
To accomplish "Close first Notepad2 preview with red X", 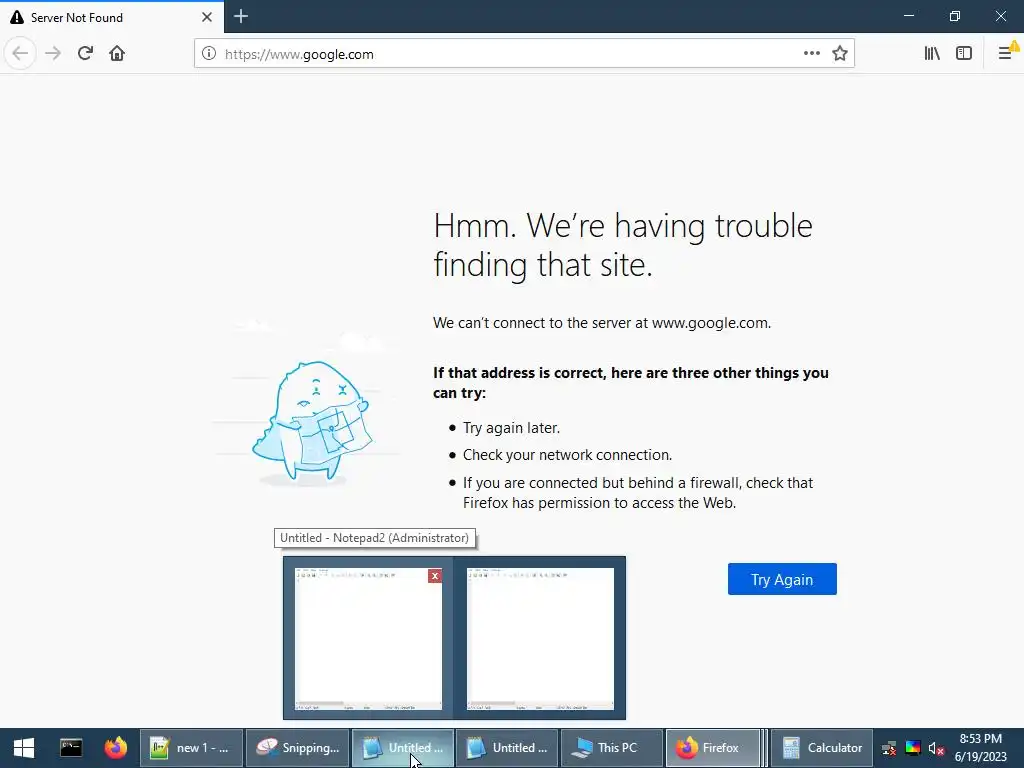I will [435, 575].
